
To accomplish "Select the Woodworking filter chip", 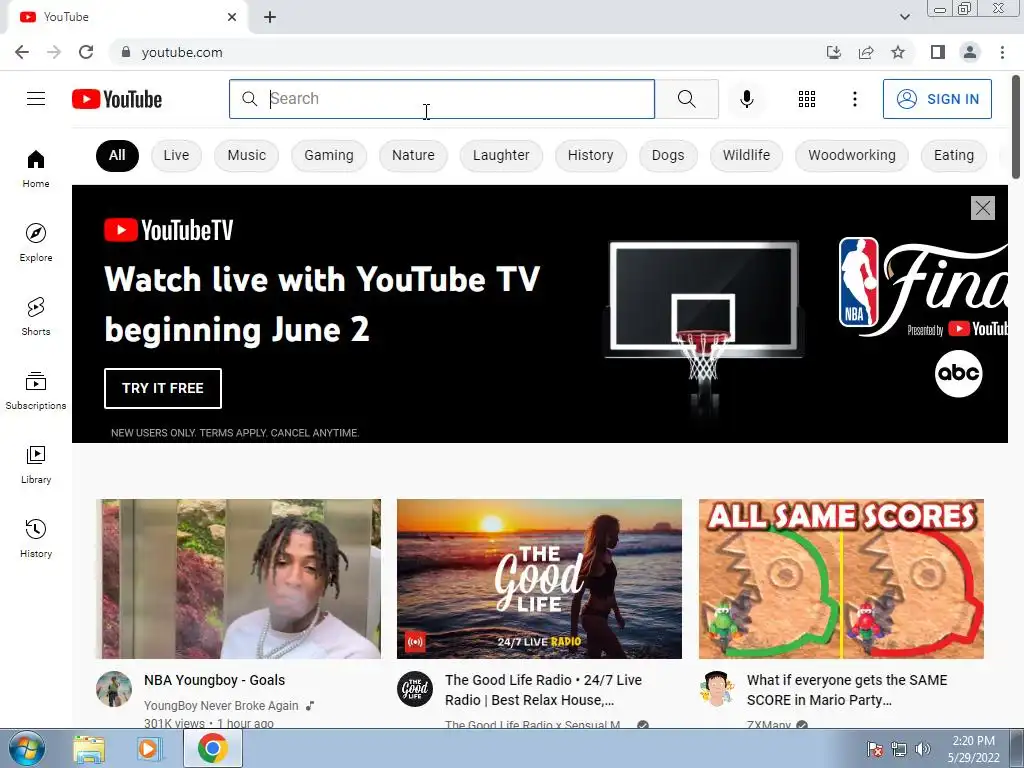I will [852, 155].
